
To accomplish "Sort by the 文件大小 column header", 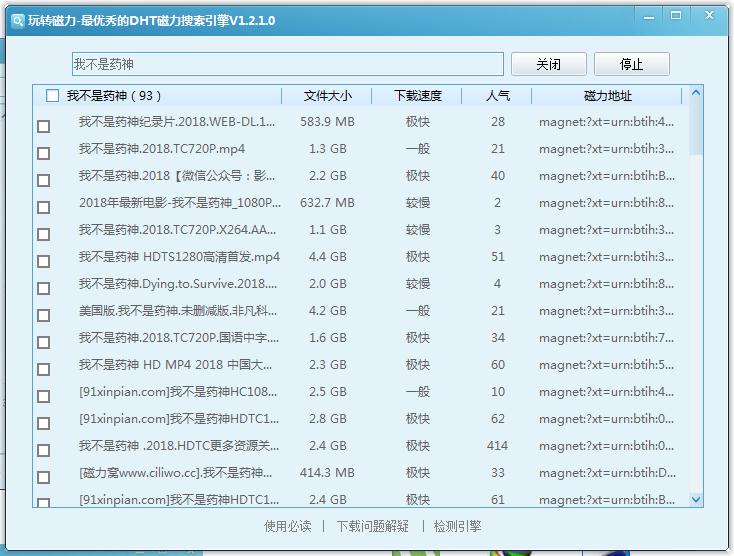I will point(327,96).
